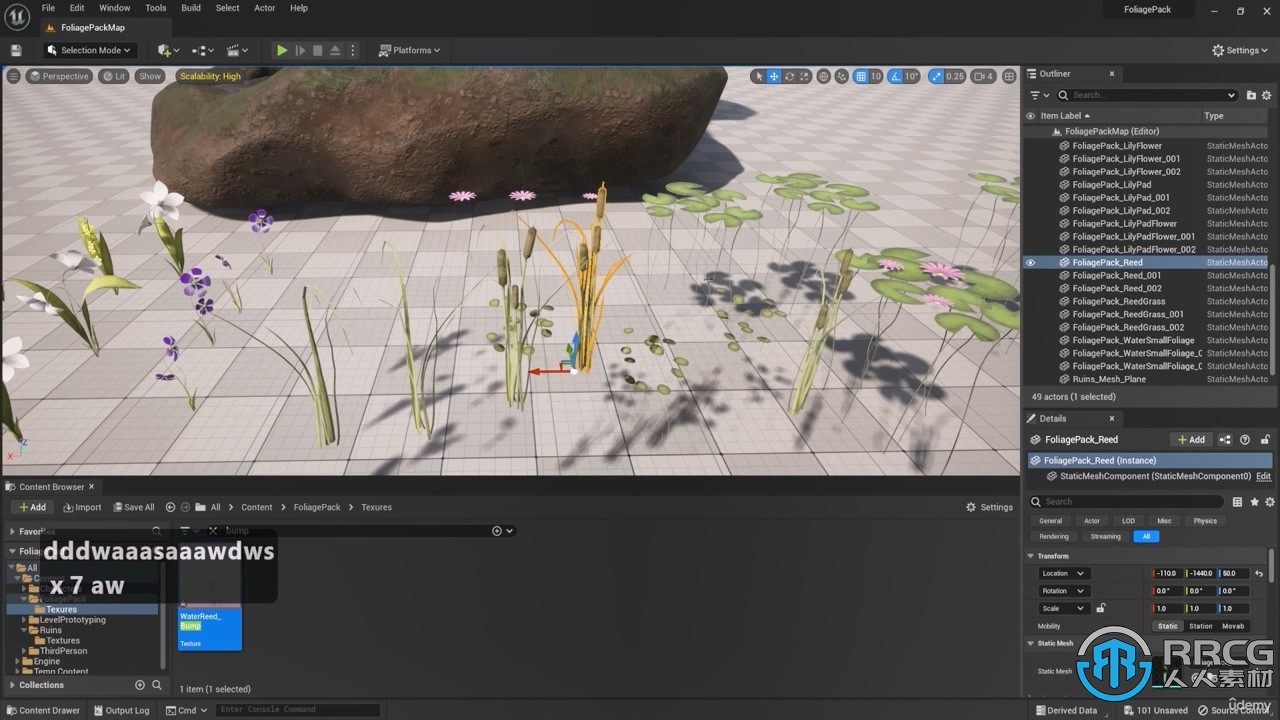Open surface snapping options icon
Viewport: 1280px width, 720px height.
843,76
